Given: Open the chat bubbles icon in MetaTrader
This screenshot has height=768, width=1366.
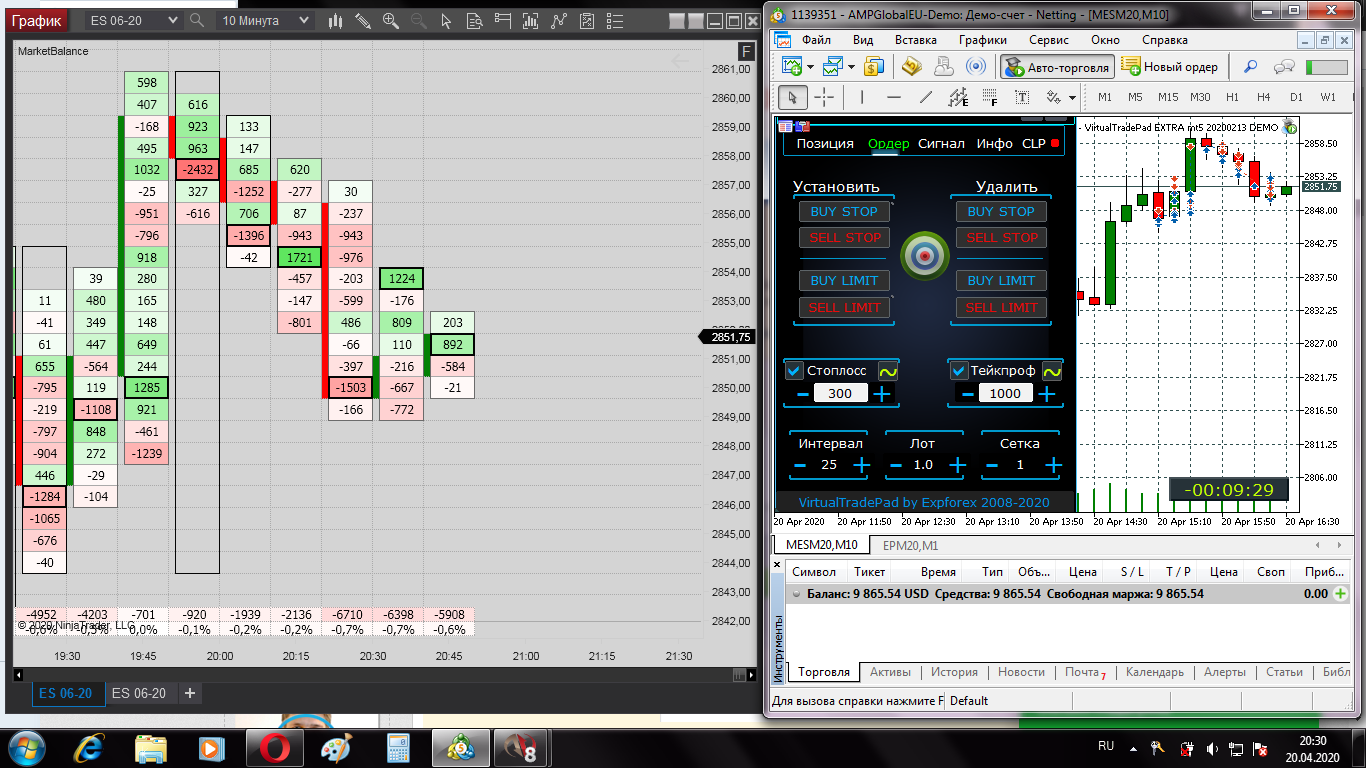Looking at the screenshot, I should pyautogui.click(x=1285, y=67).
